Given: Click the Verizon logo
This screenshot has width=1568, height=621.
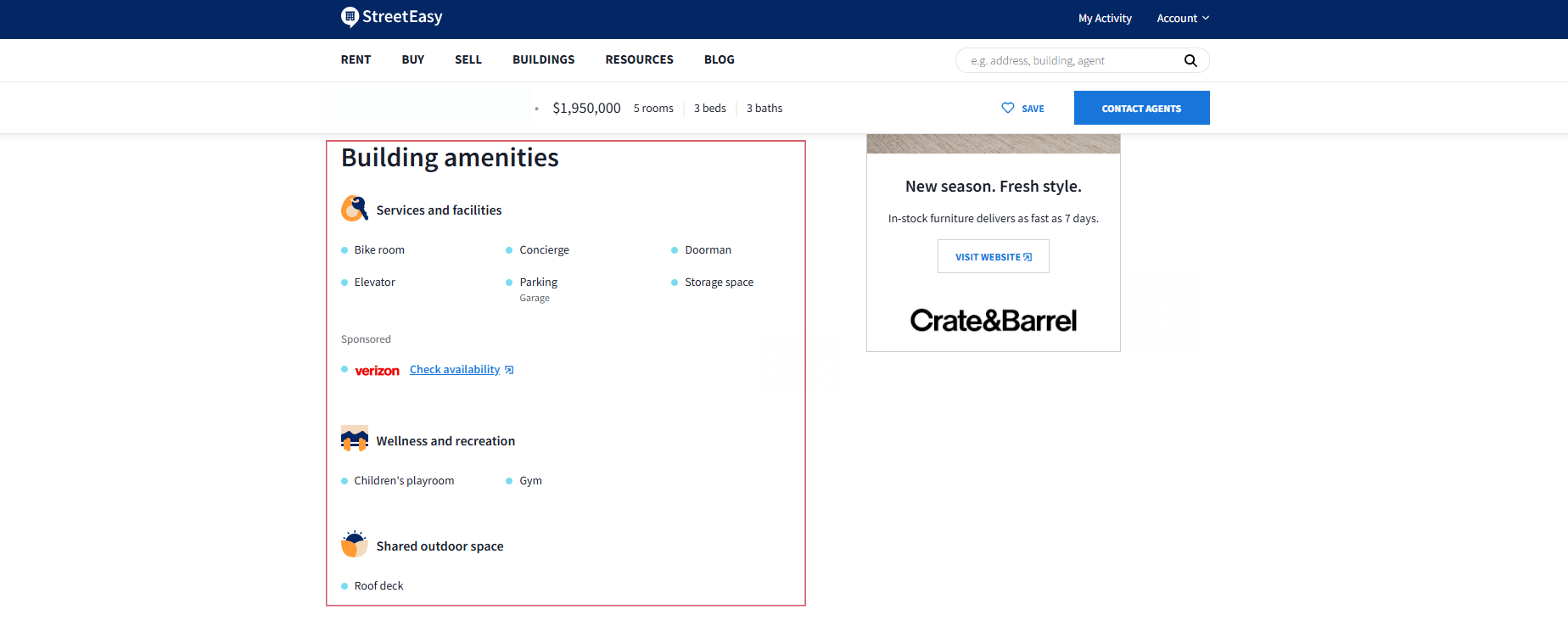Looking at the screenshot, I should coord(377,371).
